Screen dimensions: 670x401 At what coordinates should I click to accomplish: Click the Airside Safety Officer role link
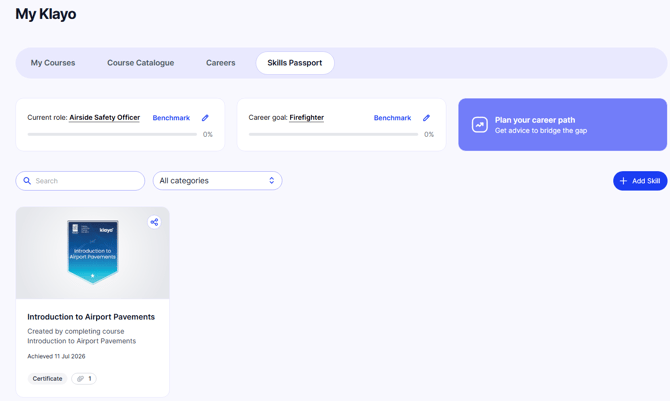(x=105, y=118)
